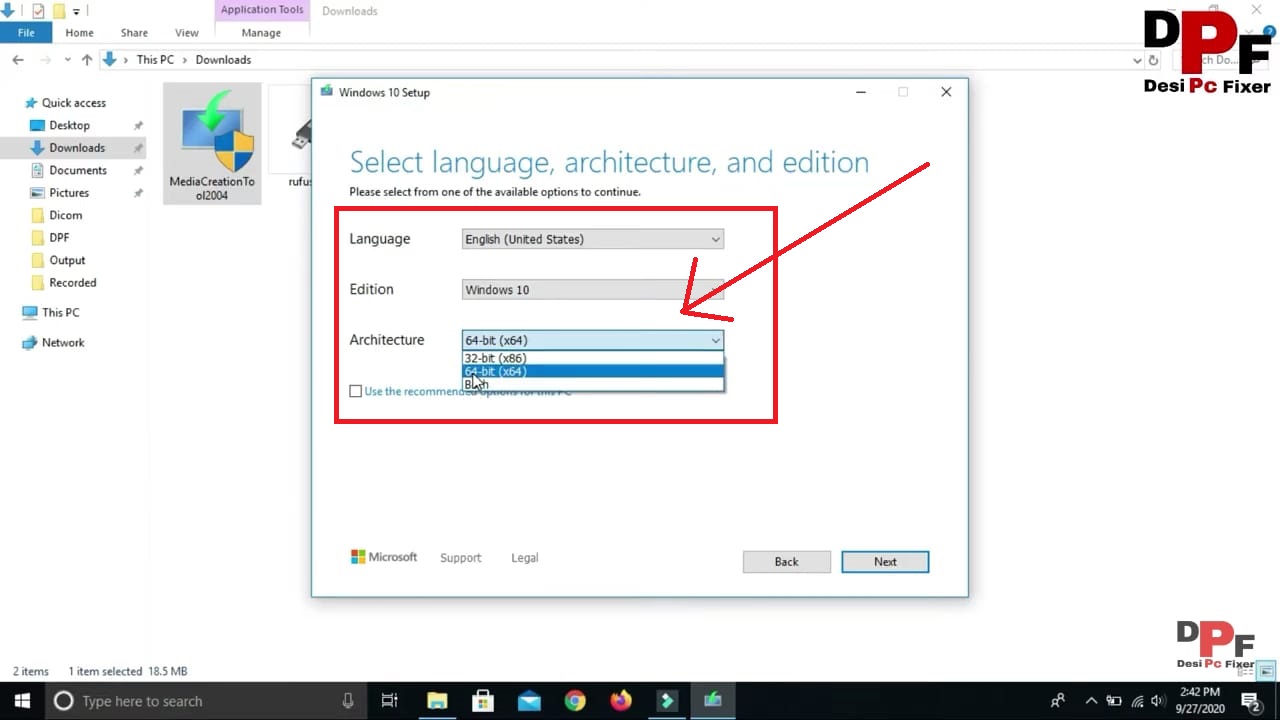Open the DPF folder in sidebar
Image resolution: width=1280 pixels, height=720 pixels.
point(59,238)
